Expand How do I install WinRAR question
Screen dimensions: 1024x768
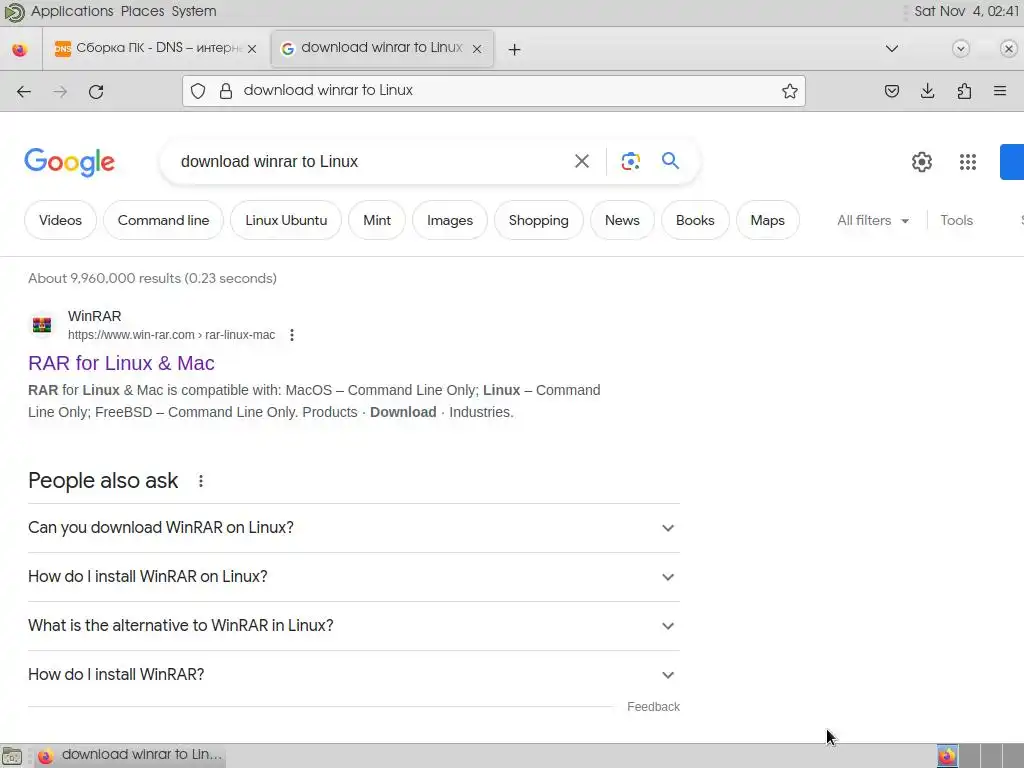(x=353, y=675)
